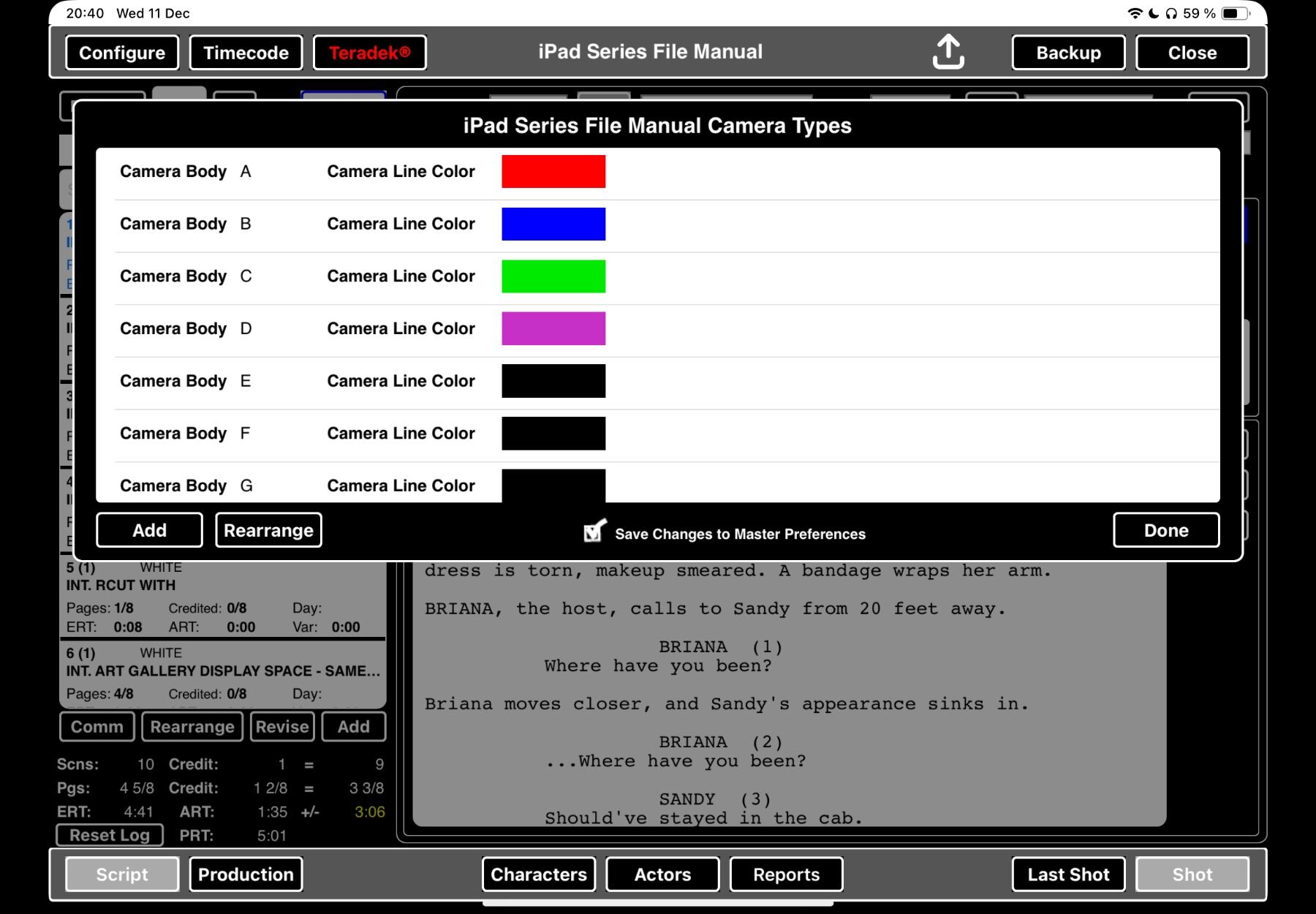
Task: Open the Reports tab
Action: pyautogui.click(x=787, y=875)
